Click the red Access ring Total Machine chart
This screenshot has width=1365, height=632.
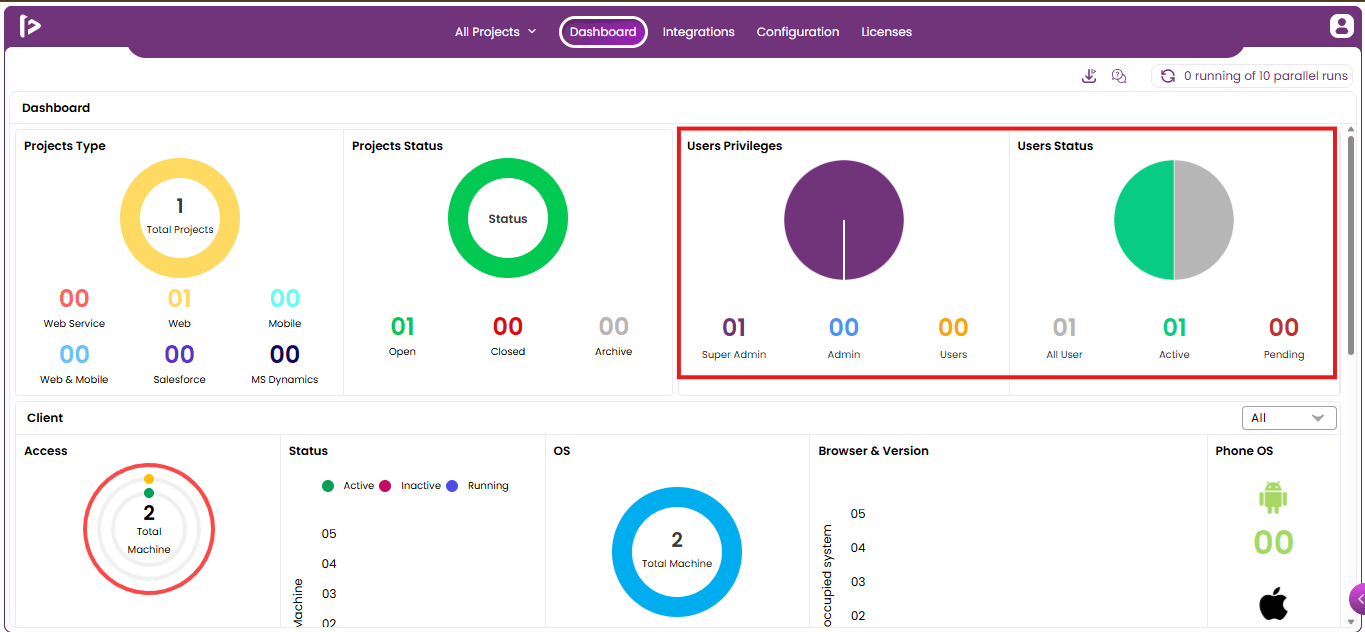click(x=149, y=529)
